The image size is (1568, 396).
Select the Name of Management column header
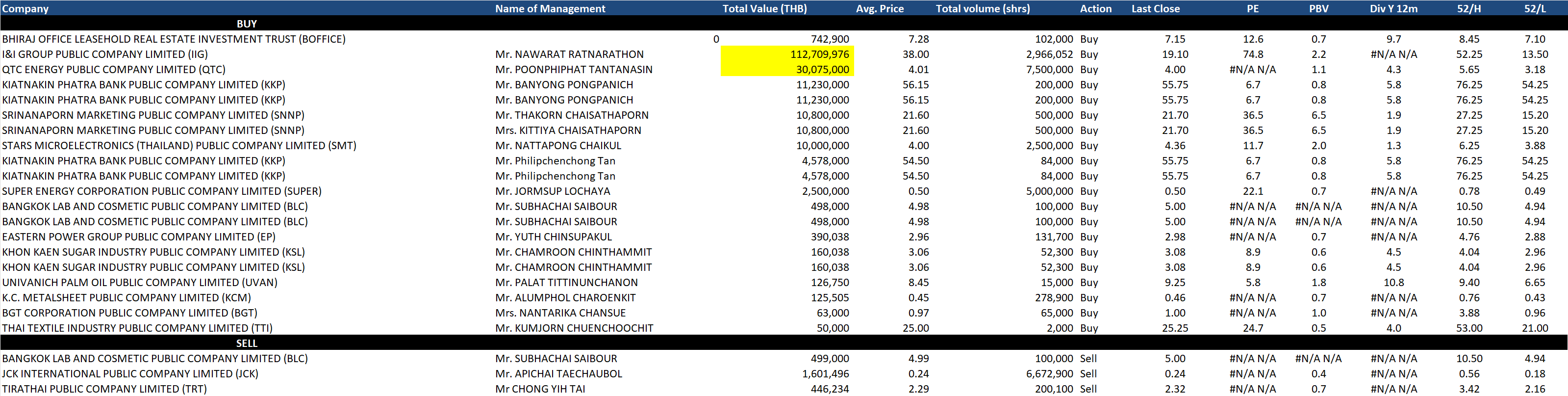click(x=550, y=8)
